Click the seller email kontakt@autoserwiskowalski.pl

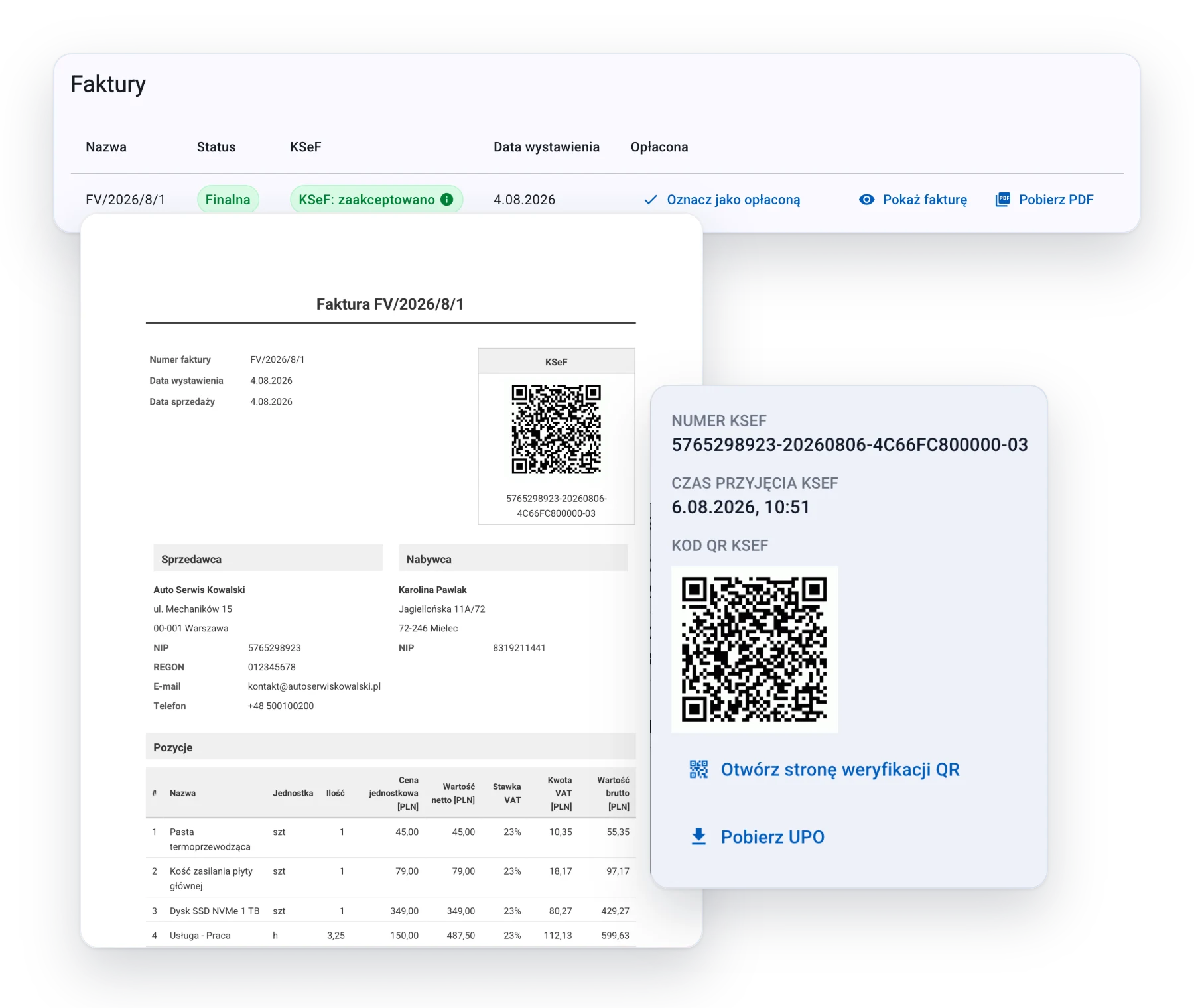coord(314,686)
